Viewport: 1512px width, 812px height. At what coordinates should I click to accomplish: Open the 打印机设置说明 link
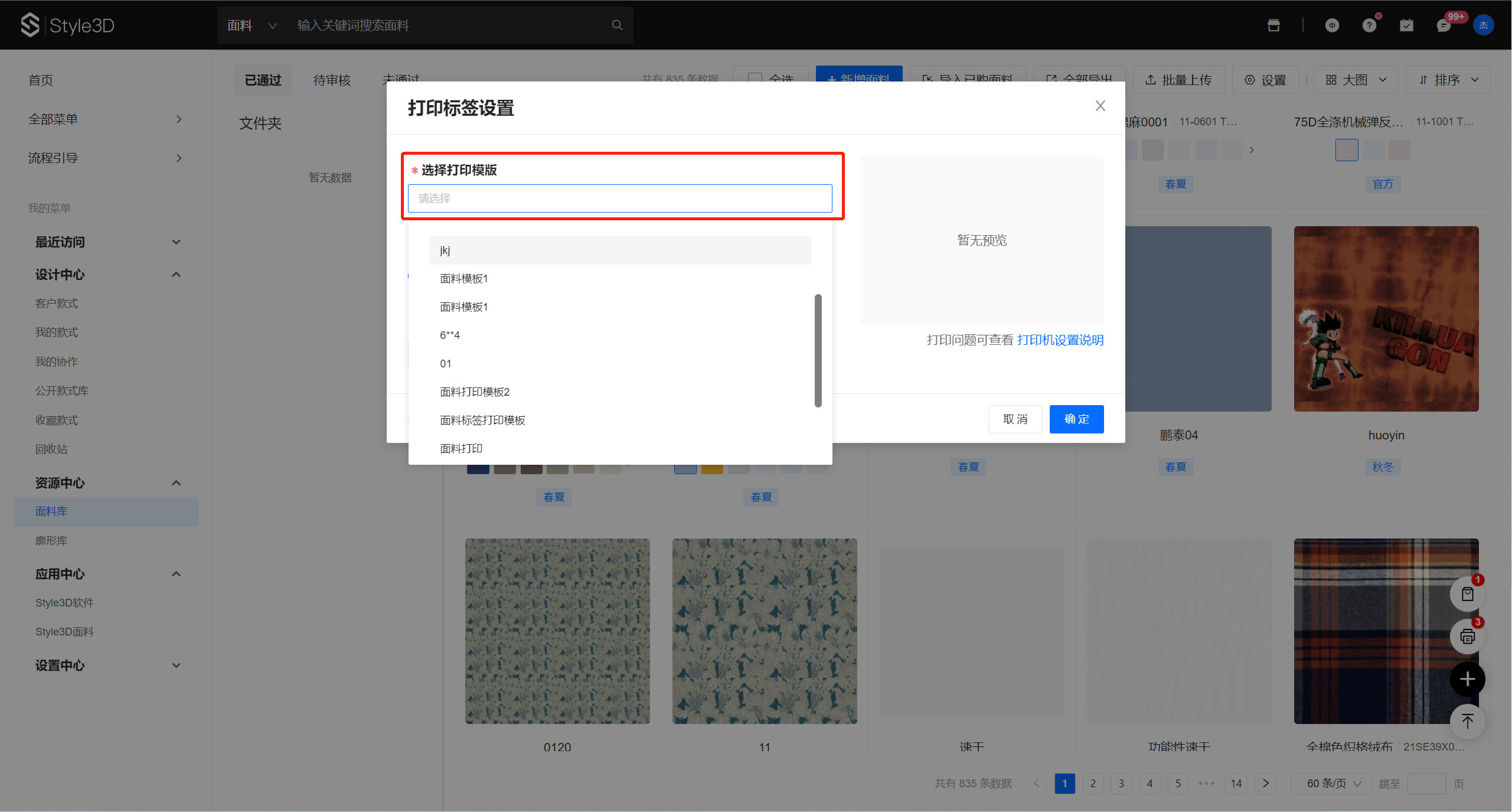(x=1060, y=340)
